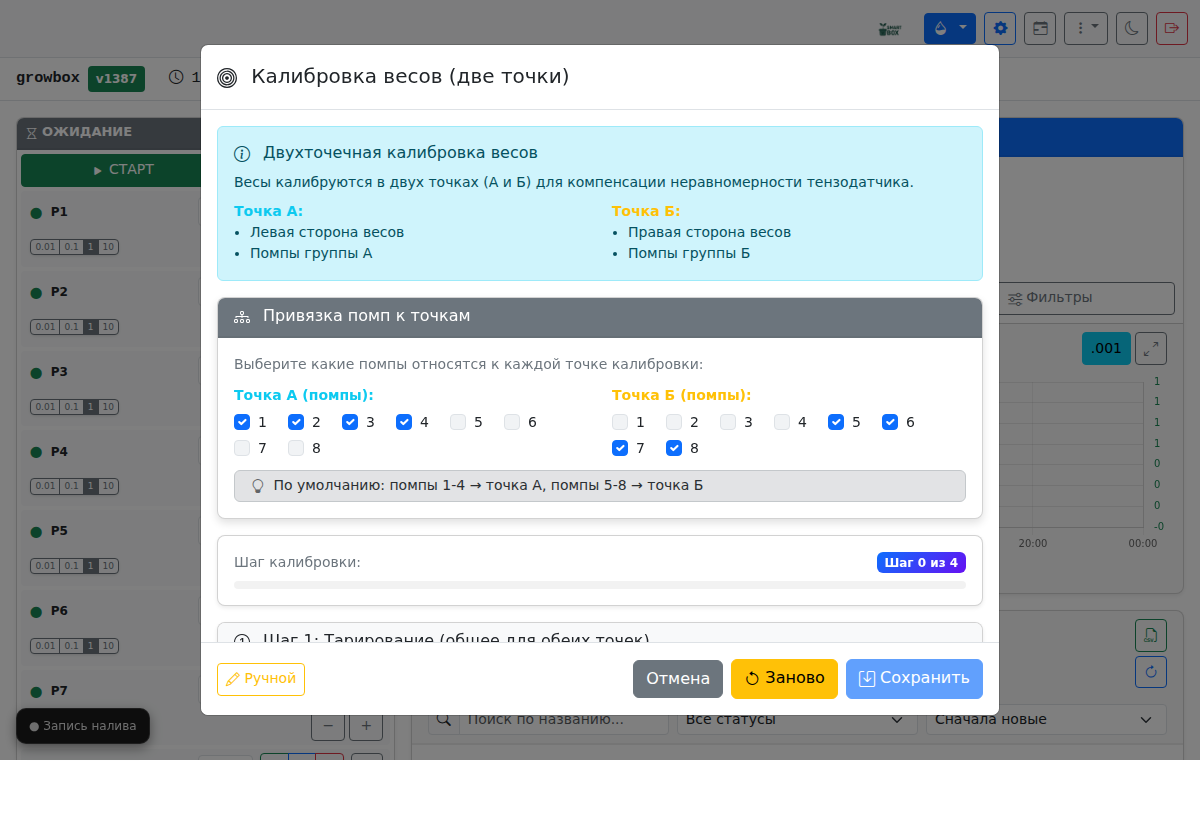Select 0.01 step for pump P1

pos(45,247)
